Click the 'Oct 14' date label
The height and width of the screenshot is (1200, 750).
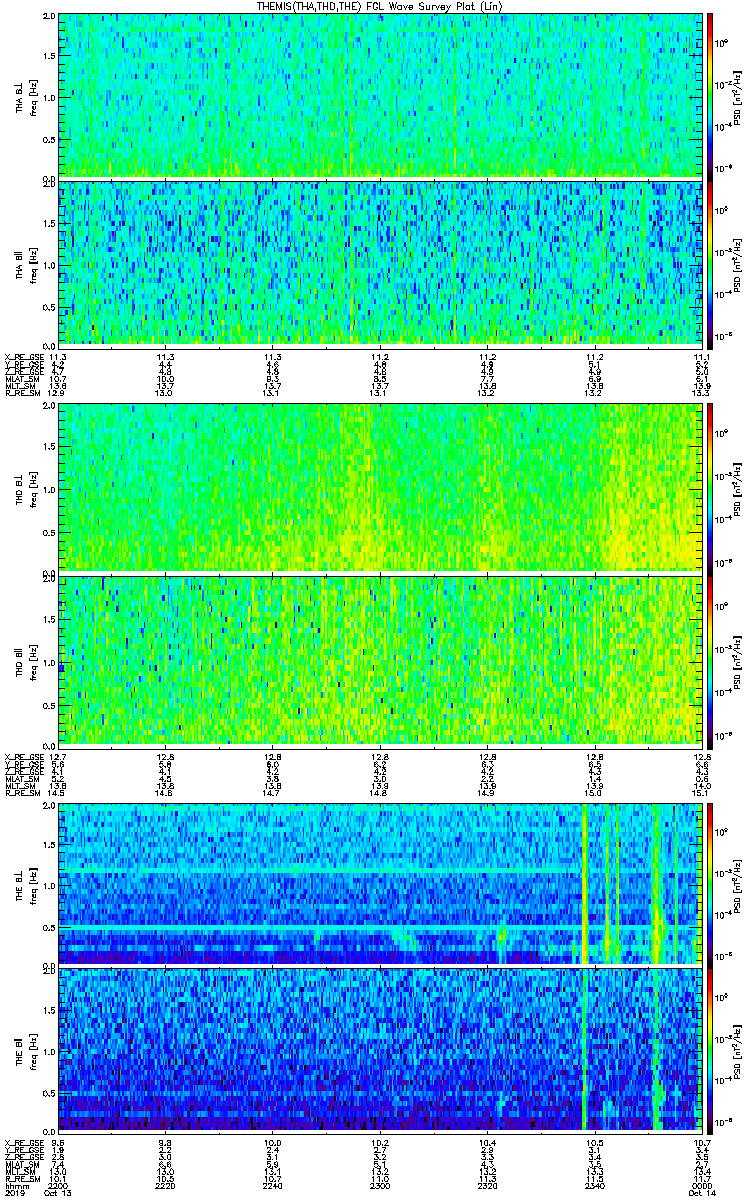pos(700,1192)
